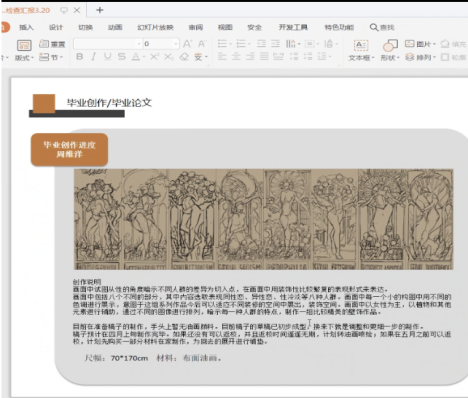This screenshot has height=398, width=468.
Task: Switch to the Slide Show (幻灯片放映) tab
Action: [155, 27]
